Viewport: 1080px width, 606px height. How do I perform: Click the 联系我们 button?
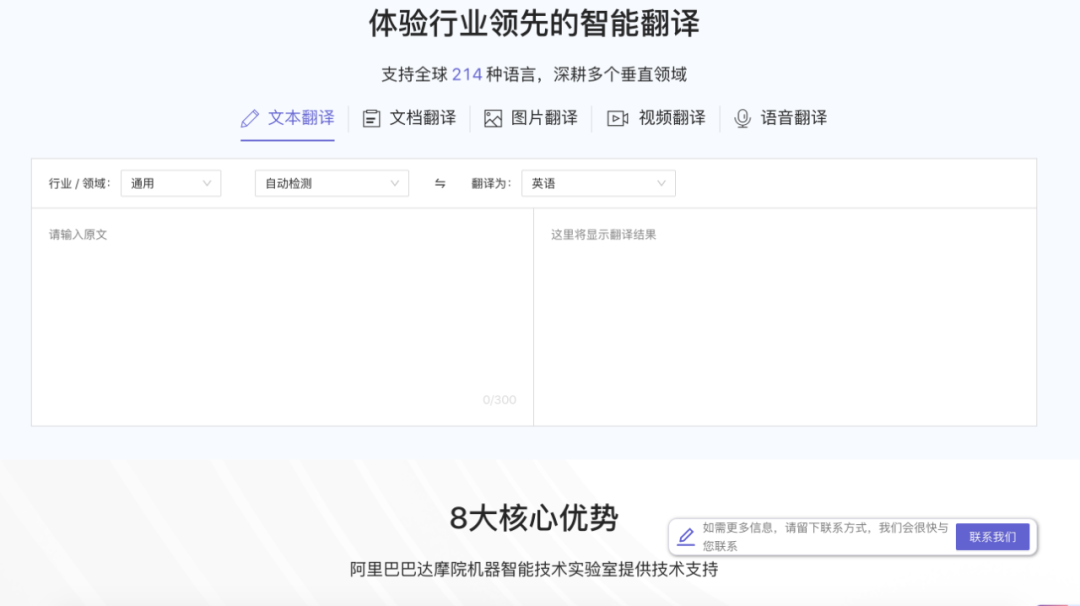point(992,537)
